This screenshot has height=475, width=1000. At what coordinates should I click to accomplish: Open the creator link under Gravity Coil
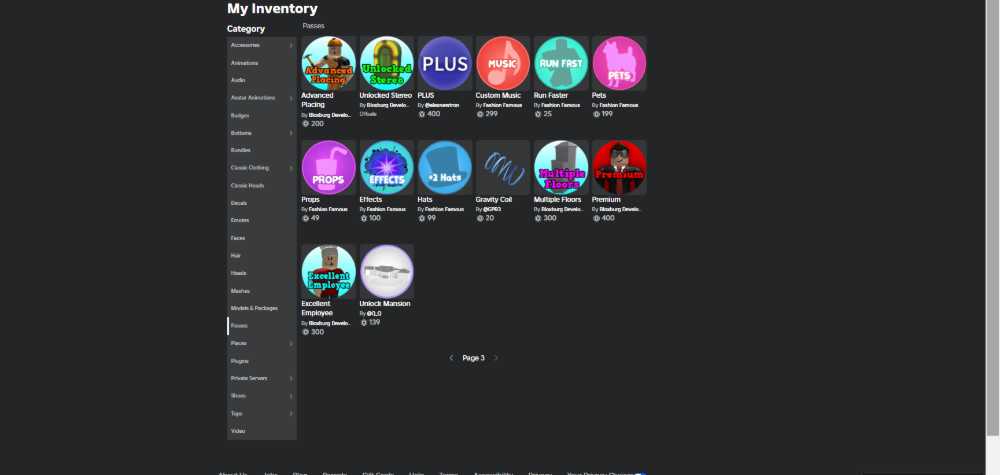click(x=492, y=209)
